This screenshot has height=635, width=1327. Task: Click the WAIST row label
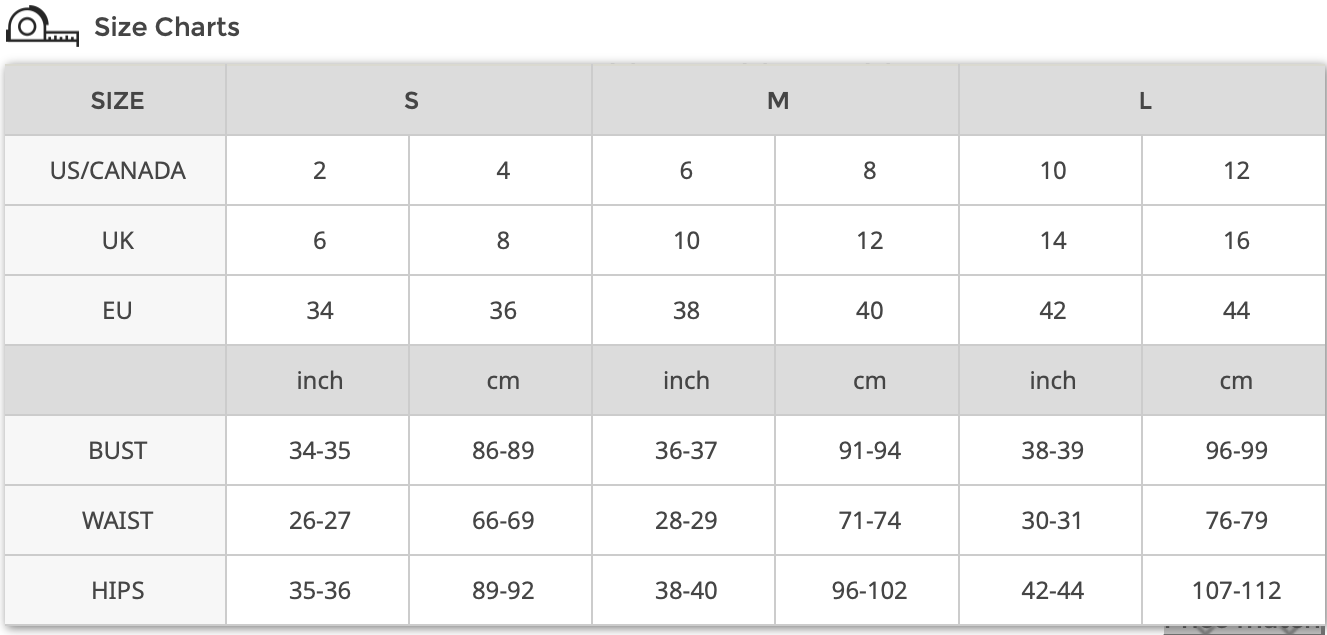(x=117, y=521)
